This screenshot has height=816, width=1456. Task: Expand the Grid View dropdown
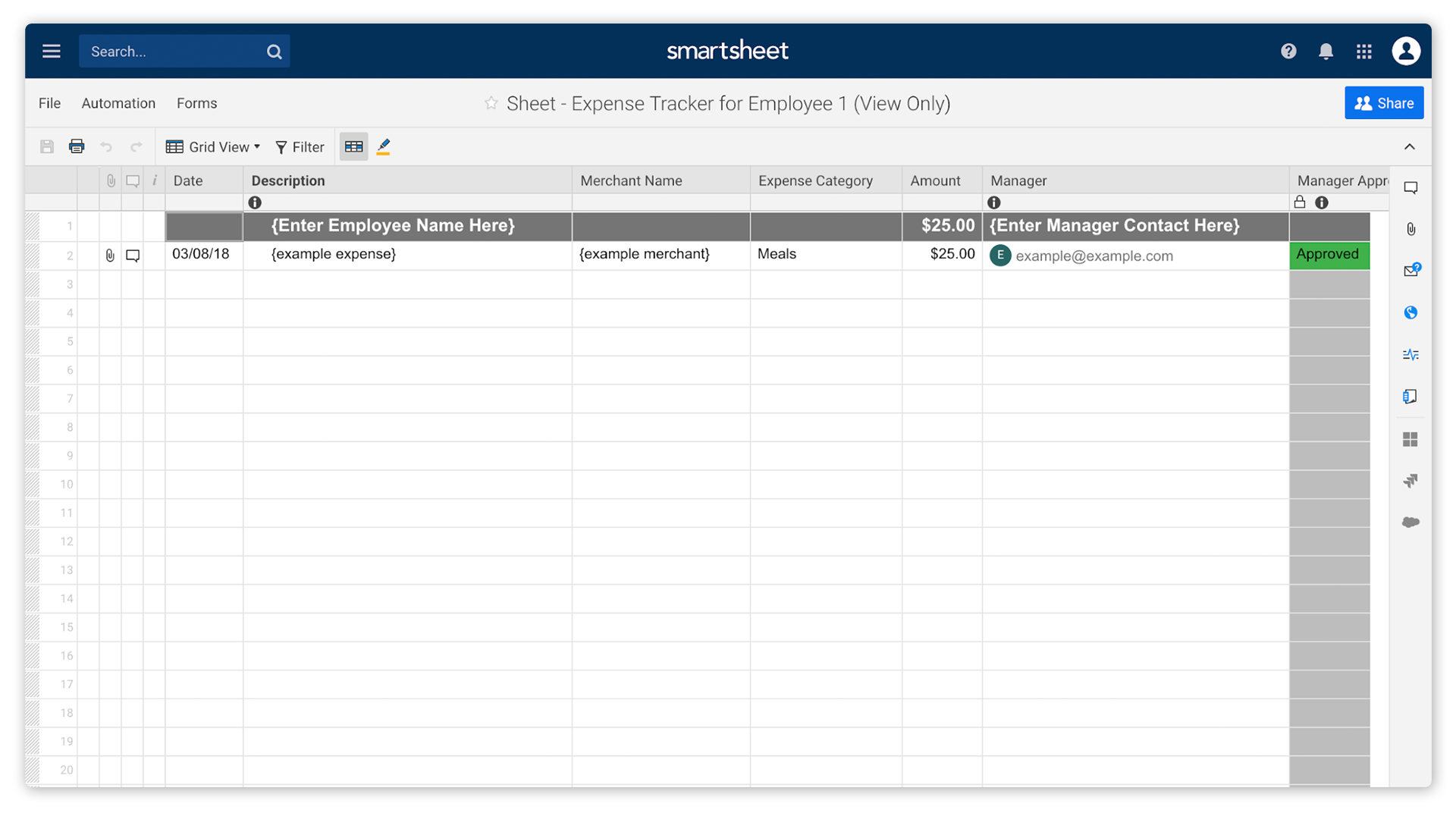point(213,146)
